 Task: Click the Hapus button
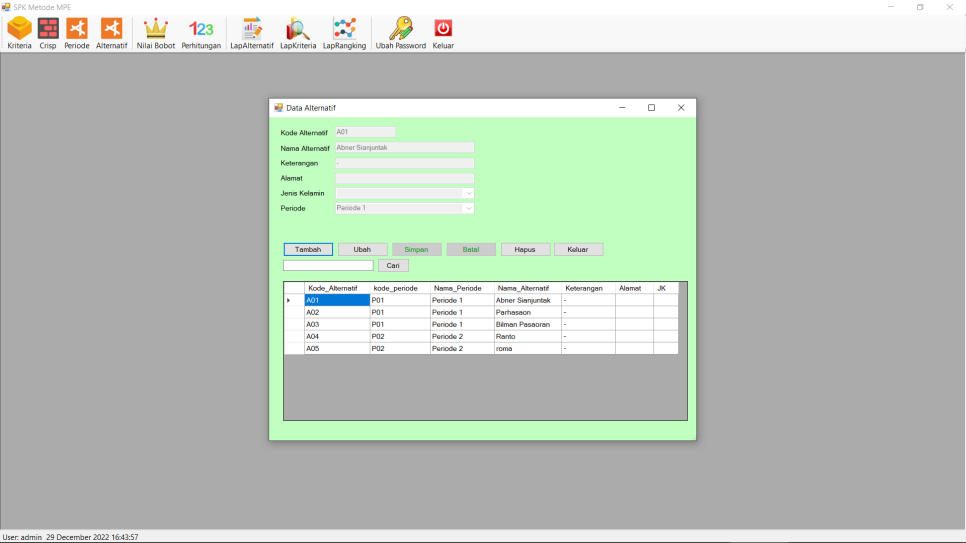coord(525,250)
